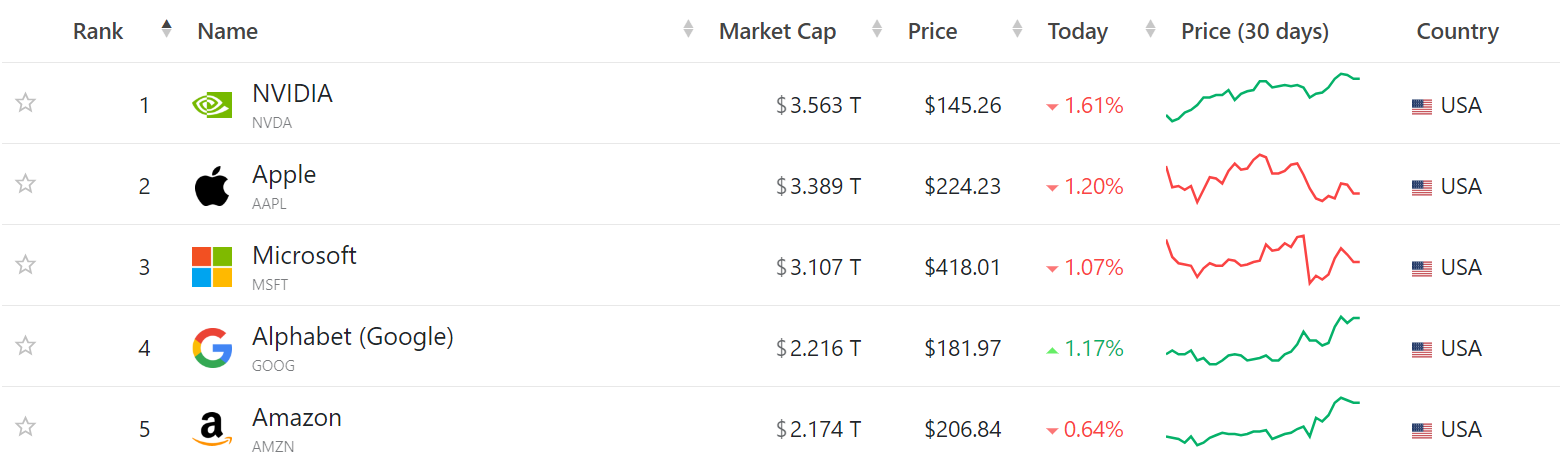Toggle the favorite star for Amazon
Screen dimensions: 1560x461
coord(26,427)
